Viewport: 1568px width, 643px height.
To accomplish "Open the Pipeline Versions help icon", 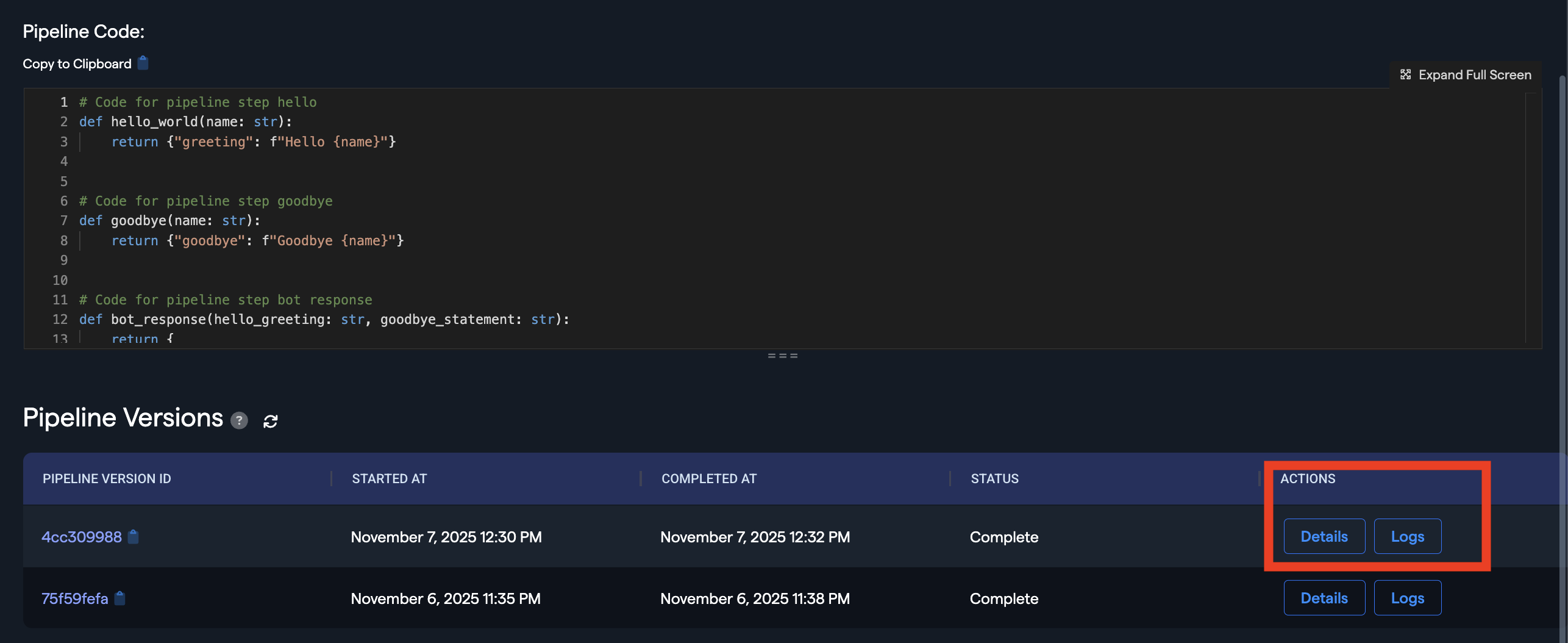I will click(239, 420).
